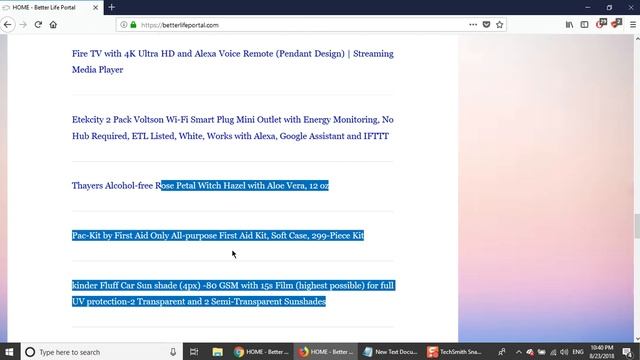Open the People taskbar icon
This screenshot has width=640, height=360.
tap(502, 352)
